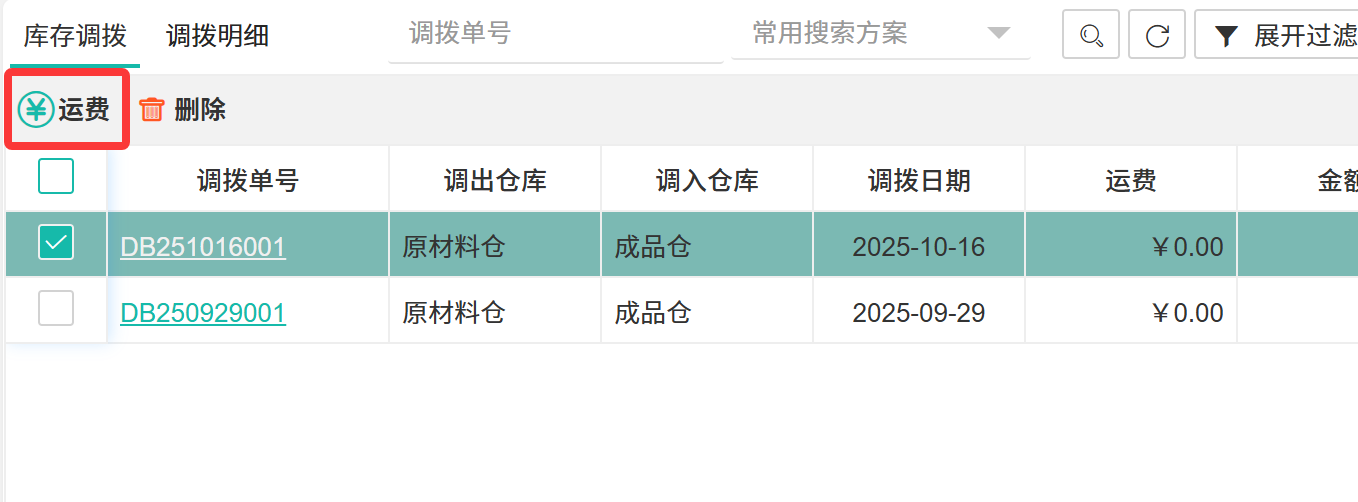Click the magnifier search icon
Viewport: 1358px width, 502px height.
[x=1091, y=36]
